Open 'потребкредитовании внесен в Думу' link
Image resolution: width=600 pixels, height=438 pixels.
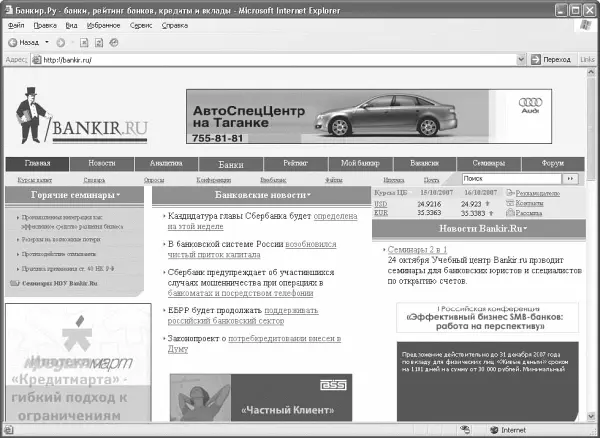tap(254, 344)
